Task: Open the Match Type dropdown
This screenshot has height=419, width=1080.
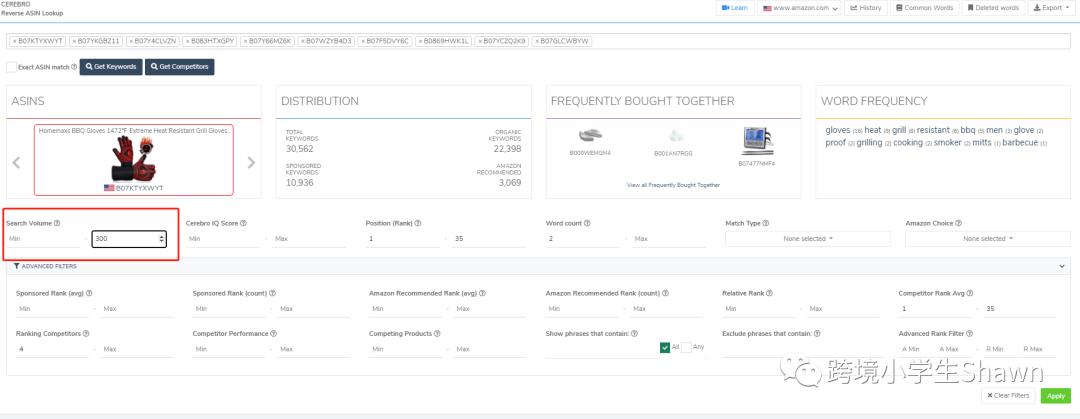Action: click(808, 239)
